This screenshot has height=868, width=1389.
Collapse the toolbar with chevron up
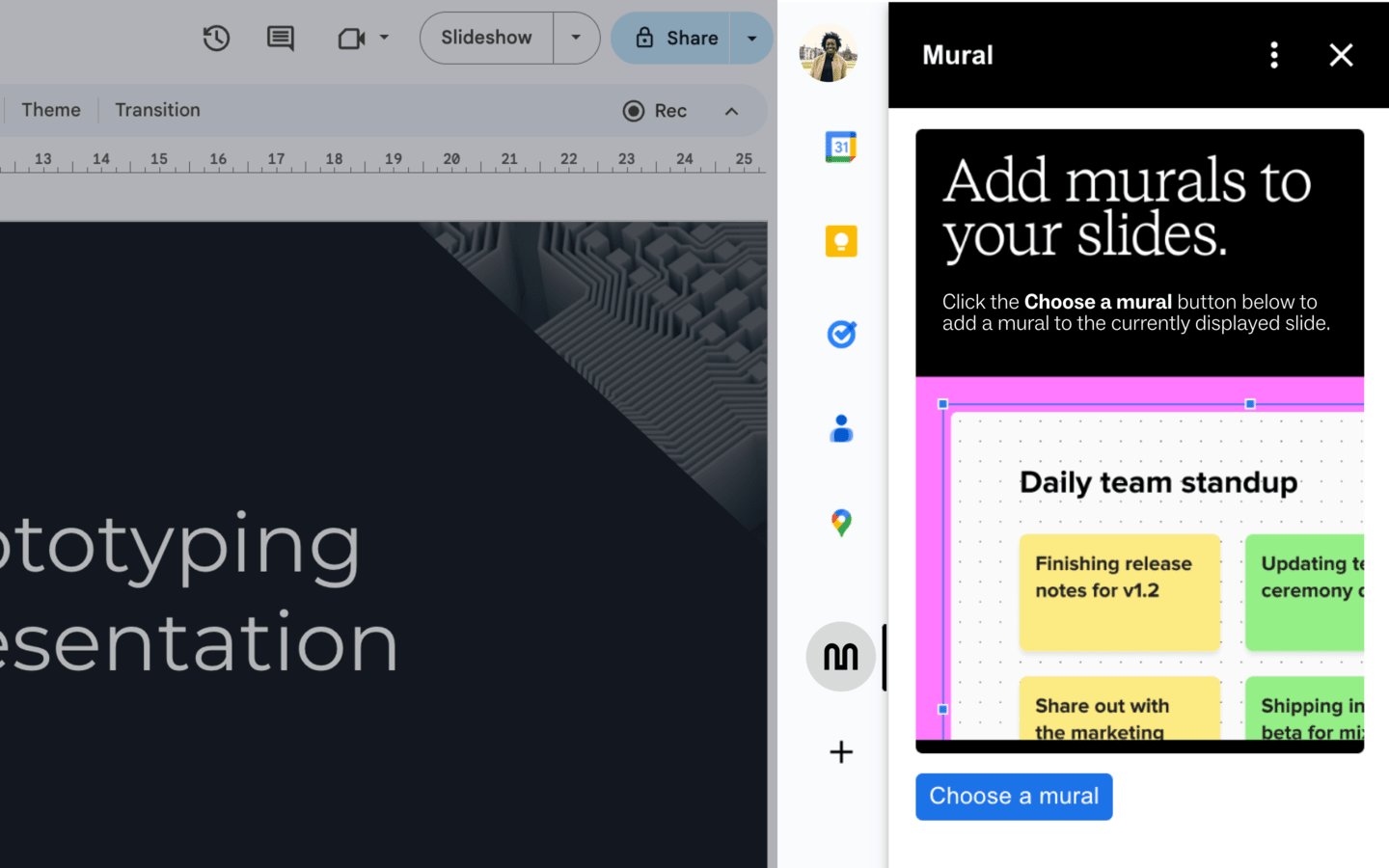coord(732,111)
